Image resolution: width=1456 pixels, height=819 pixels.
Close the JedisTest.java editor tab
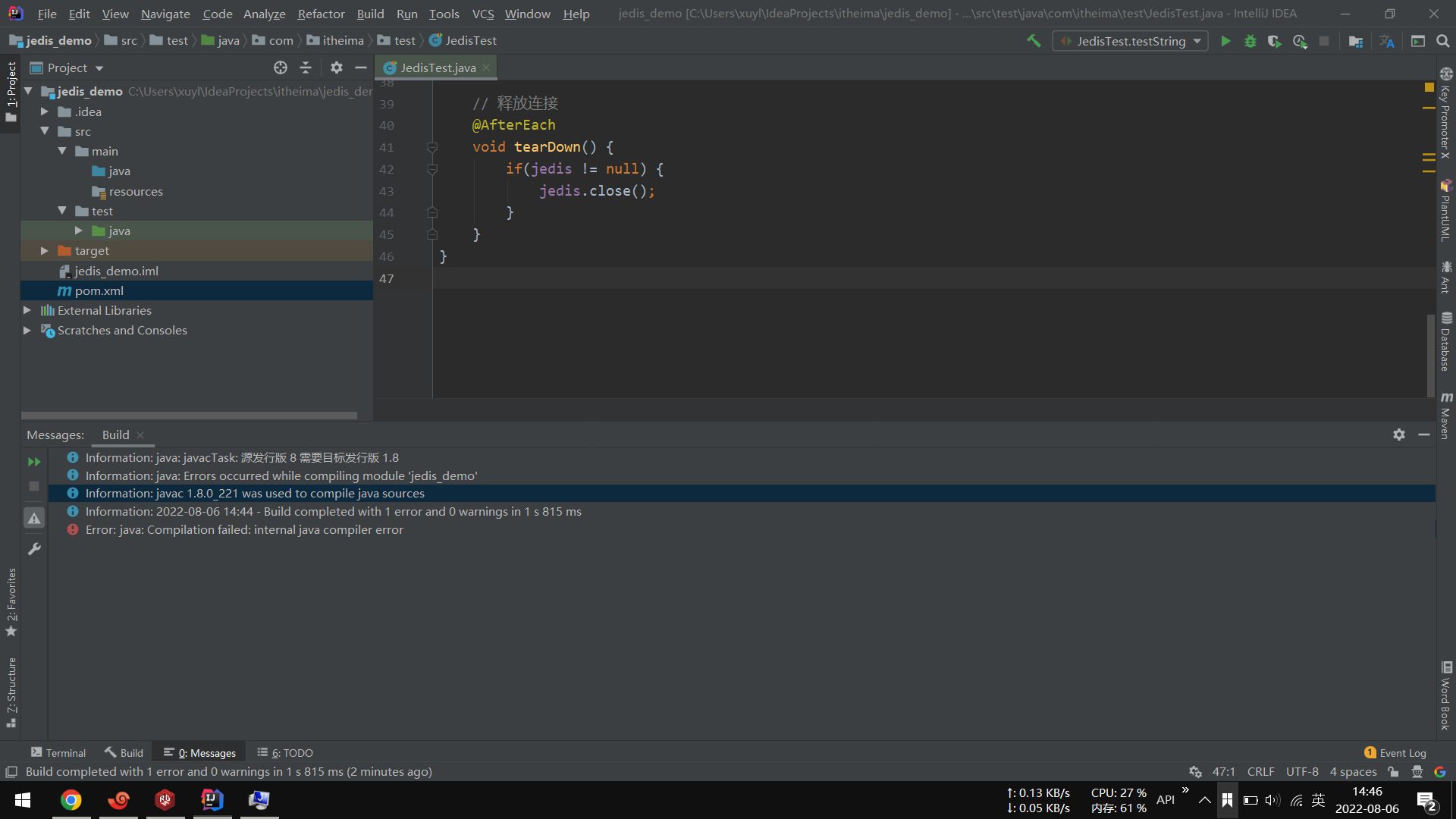pyautogui.click(x=486, y=67)
